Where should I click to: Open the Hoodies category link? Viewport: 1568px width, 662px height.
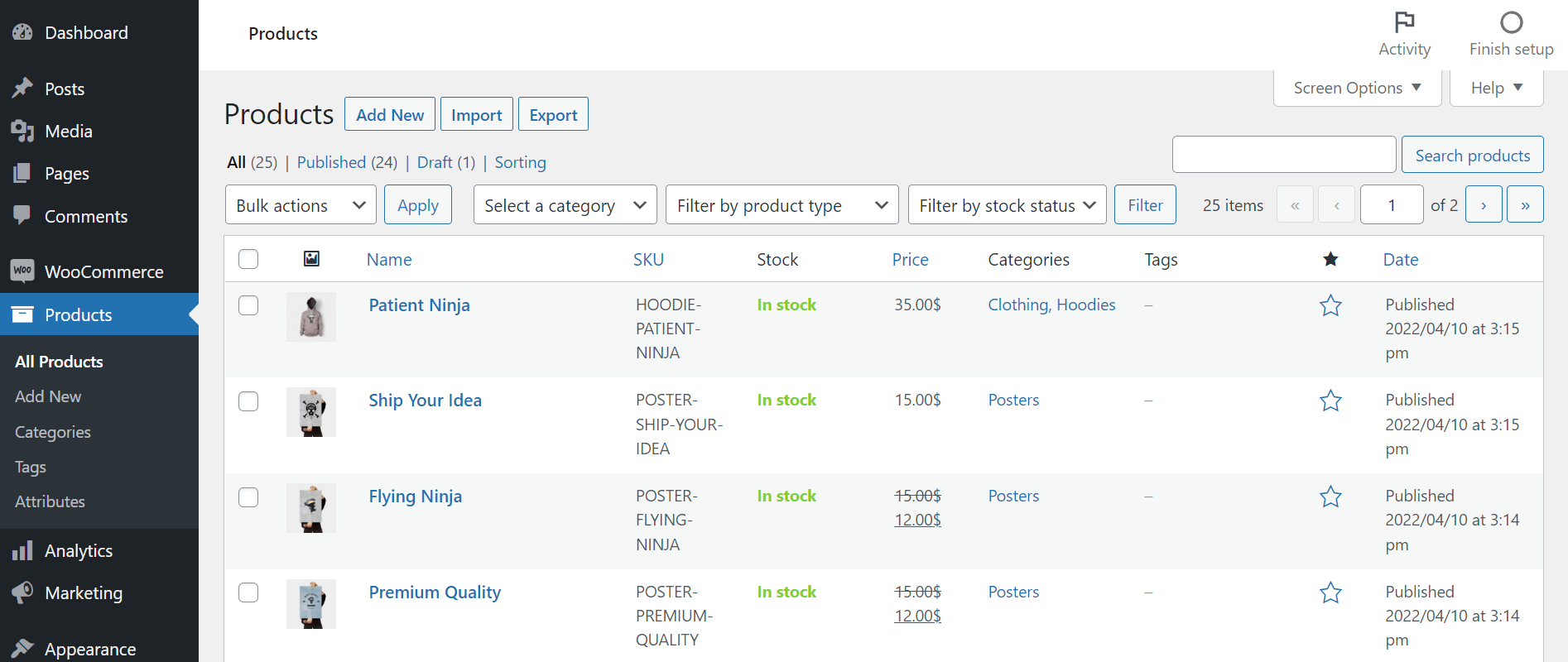click(x=1086, y=305)
